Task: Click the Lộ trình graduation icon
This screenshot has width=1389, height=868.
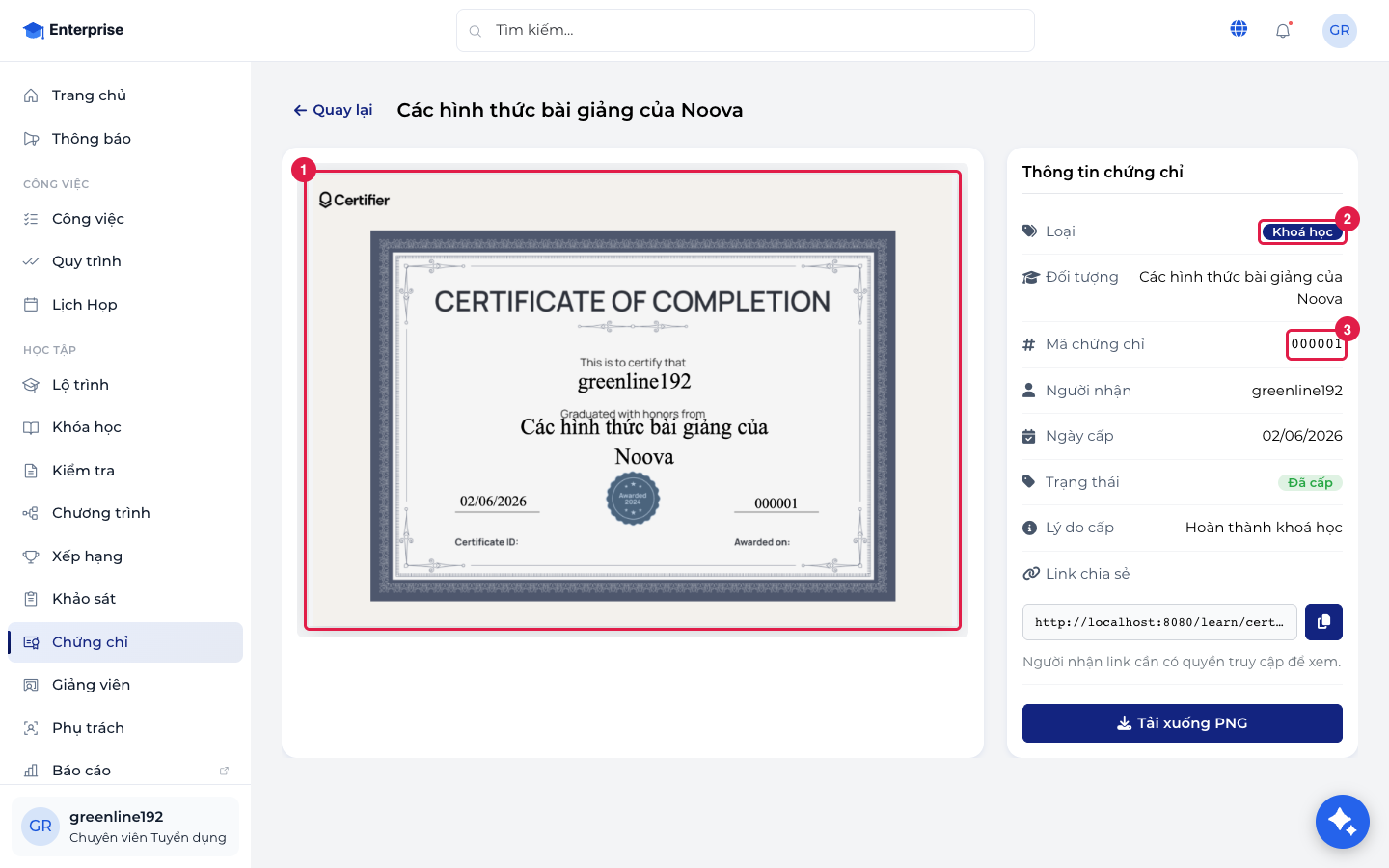Action: click(31, 385)
